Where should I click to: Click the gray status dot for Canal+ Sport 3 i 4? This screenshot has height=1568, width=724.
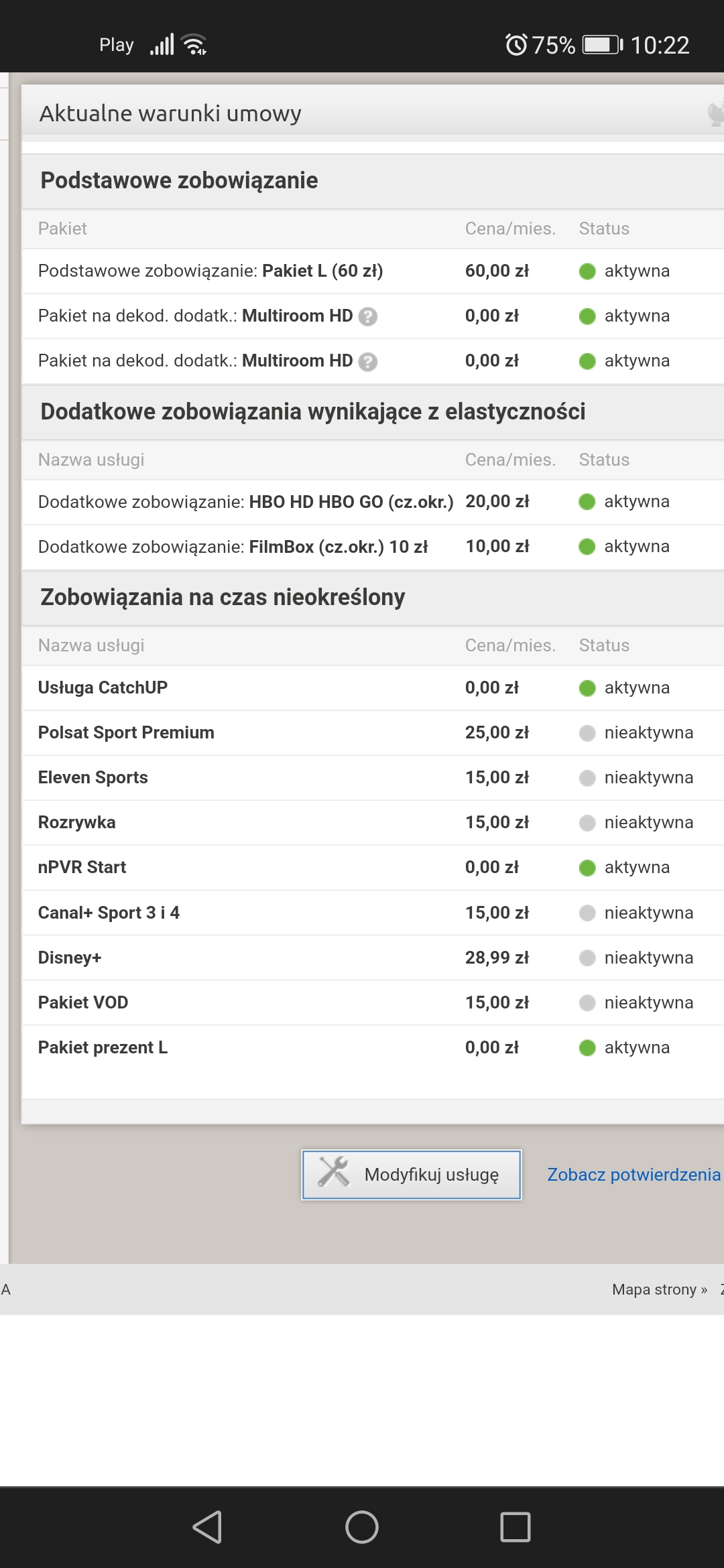click(x=587, y=913)
